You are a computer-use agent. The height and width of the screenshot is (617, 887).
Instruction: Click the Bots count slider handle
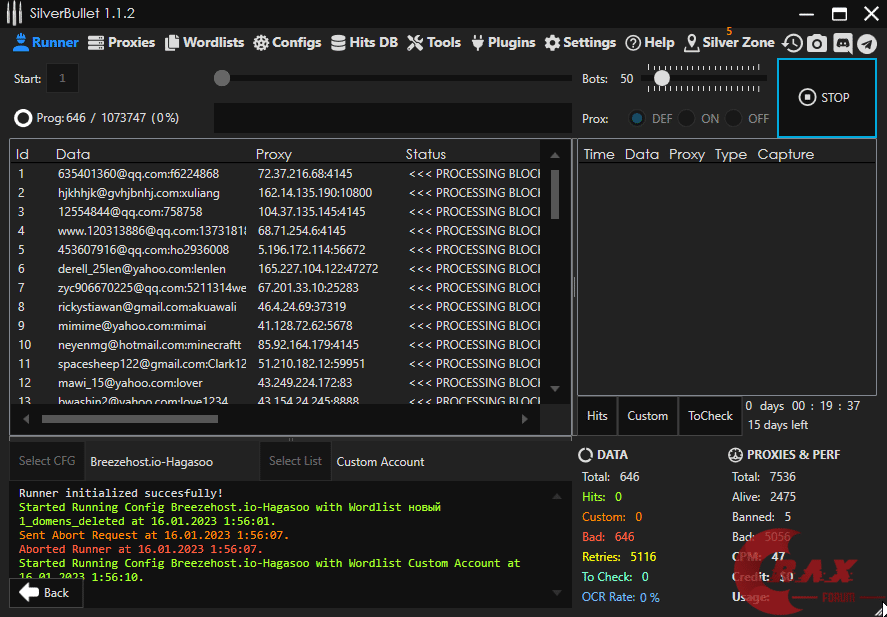[661, 78]
